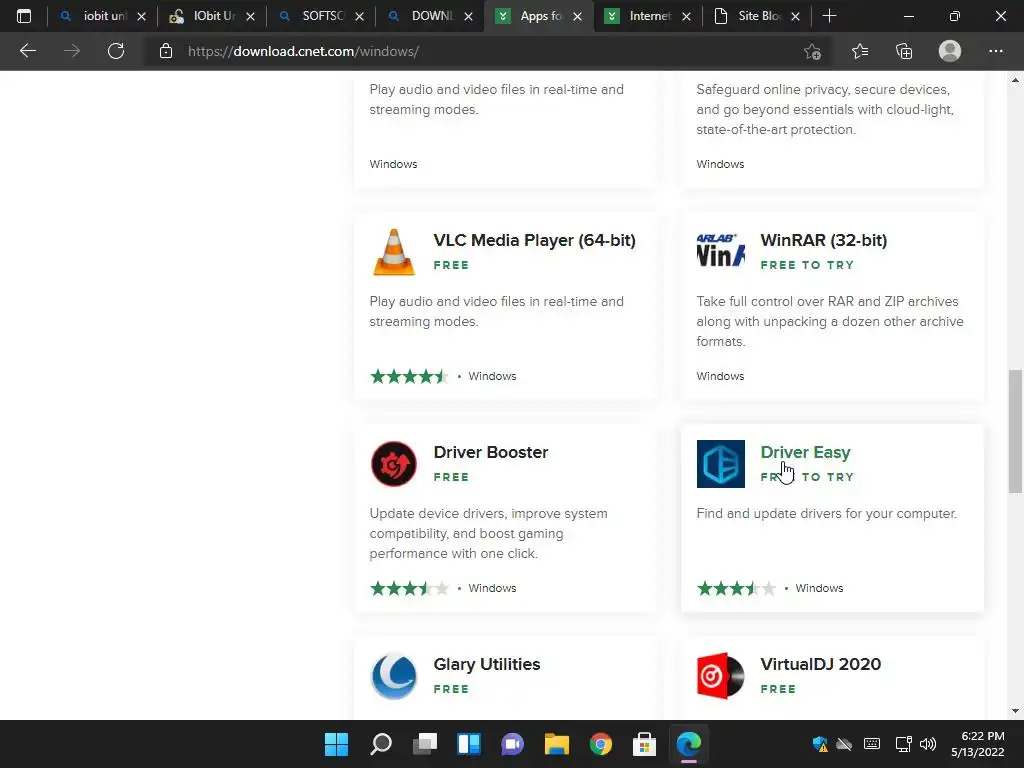Viewport: 1024px width, 768px height.
Task: Go back to the previous page
Action: (x=27, y=51)
